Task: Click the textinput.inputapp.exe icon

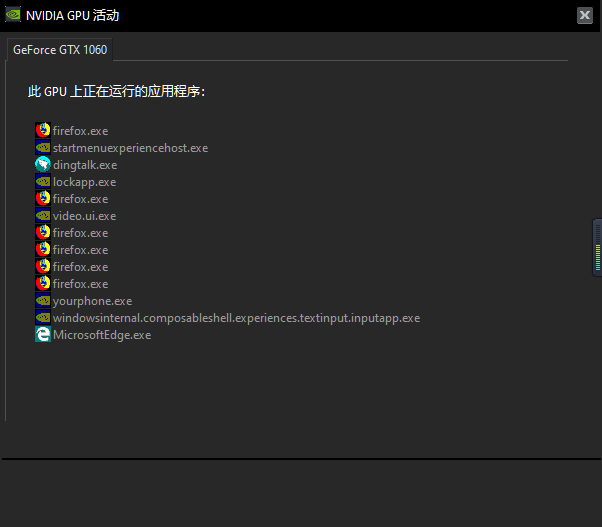Action: click(43, 317)
